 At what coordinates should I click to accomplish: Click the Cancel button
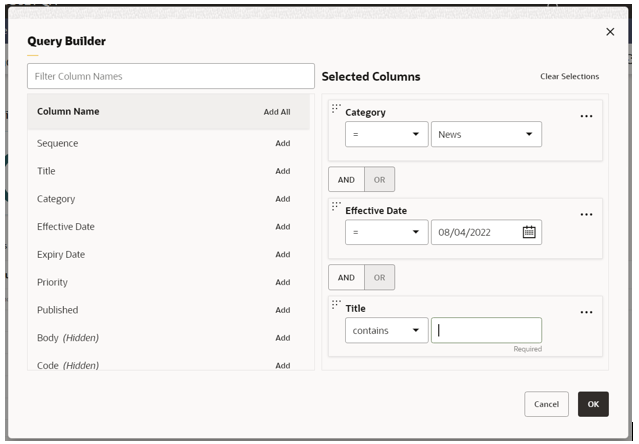point(546,404)
